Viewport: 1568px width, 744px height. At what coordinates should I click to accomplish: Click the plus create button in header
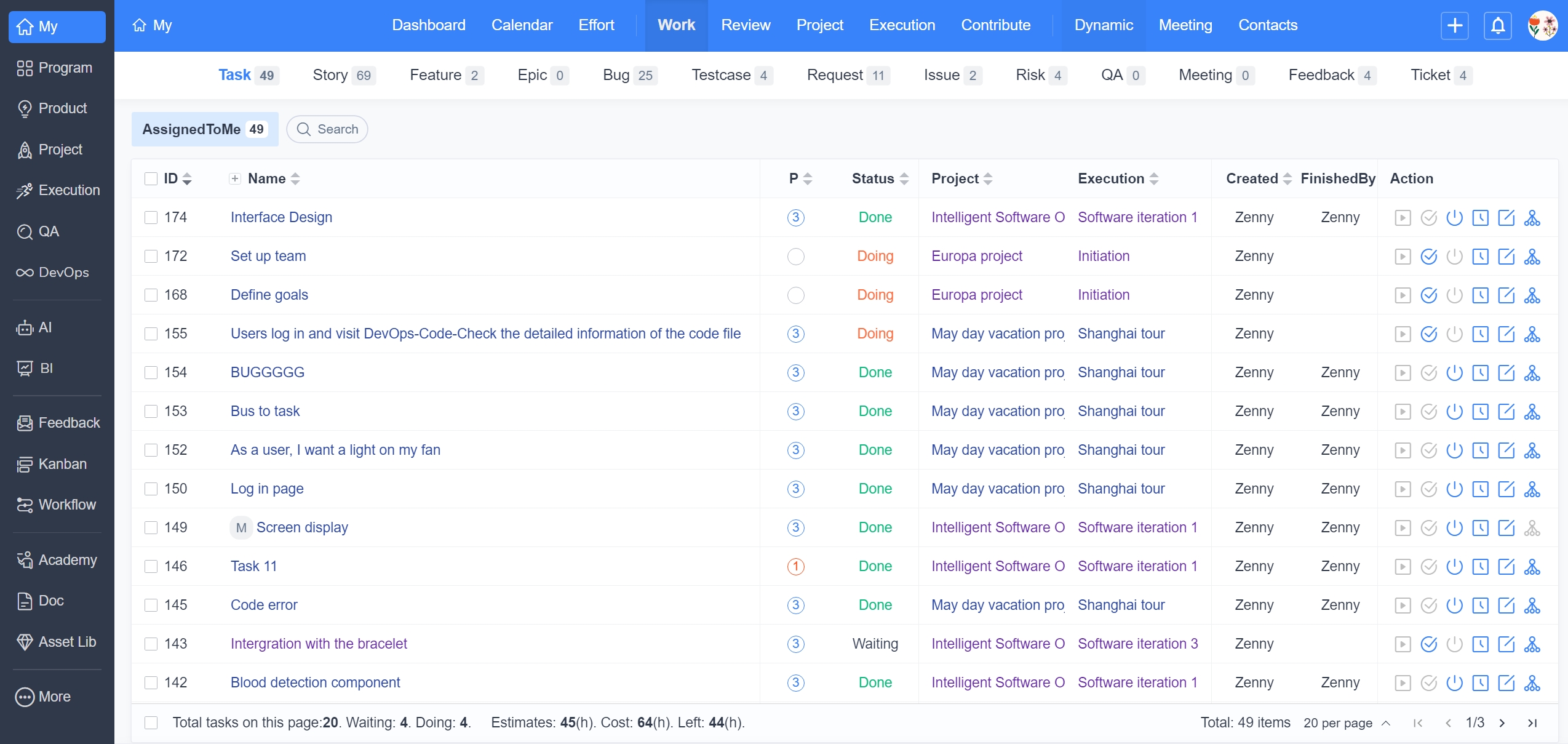[x=1455, y=26]
